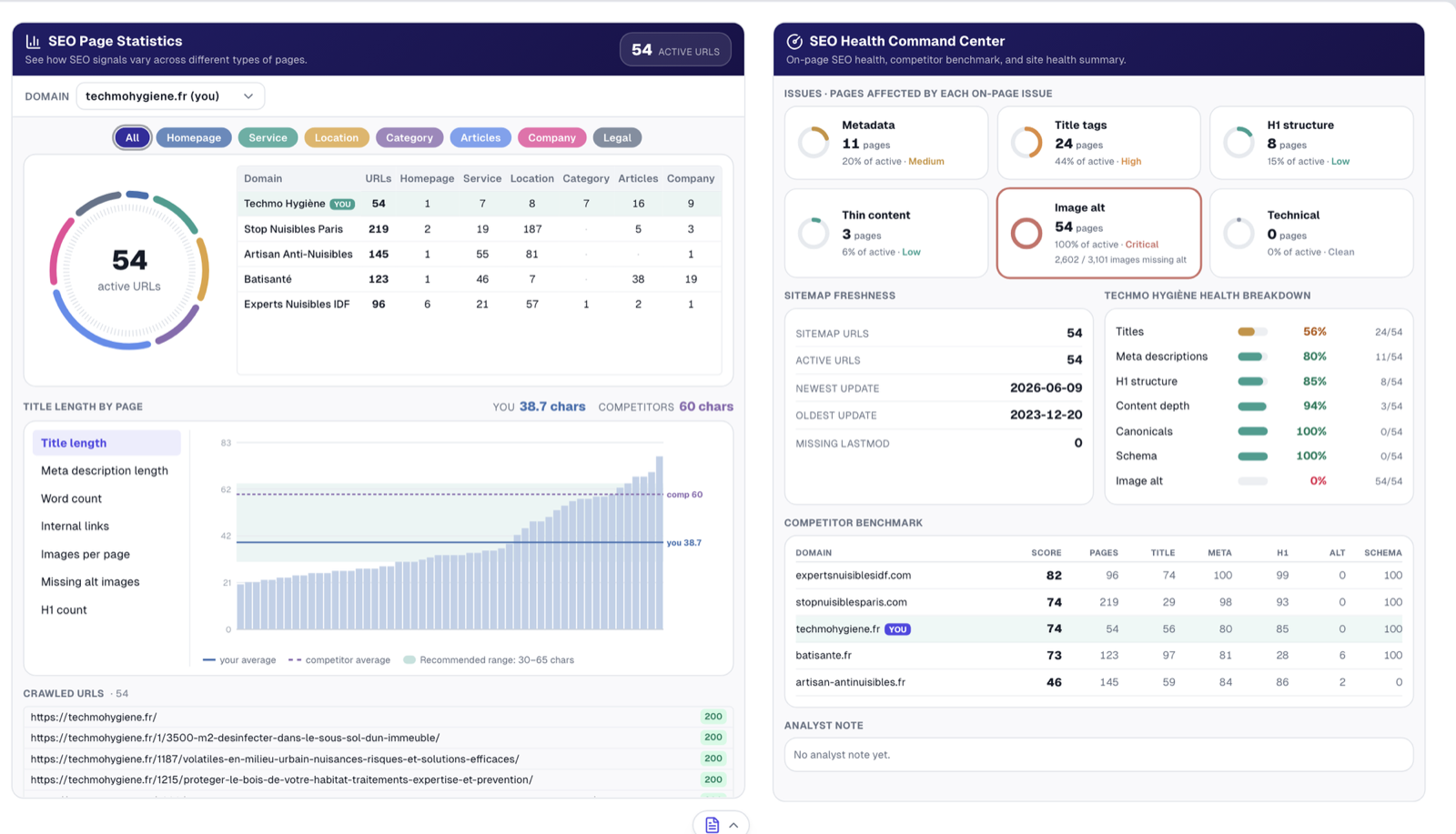Select the Title length metric
This screenshot has height=834, width=1456.
106,443
